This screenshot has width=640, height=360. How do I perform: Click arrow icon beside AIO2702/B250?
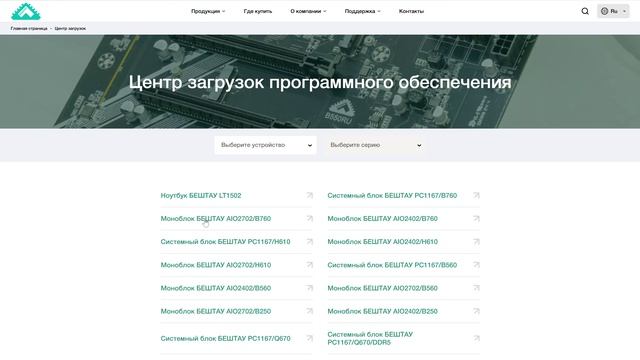click(309, 311)
